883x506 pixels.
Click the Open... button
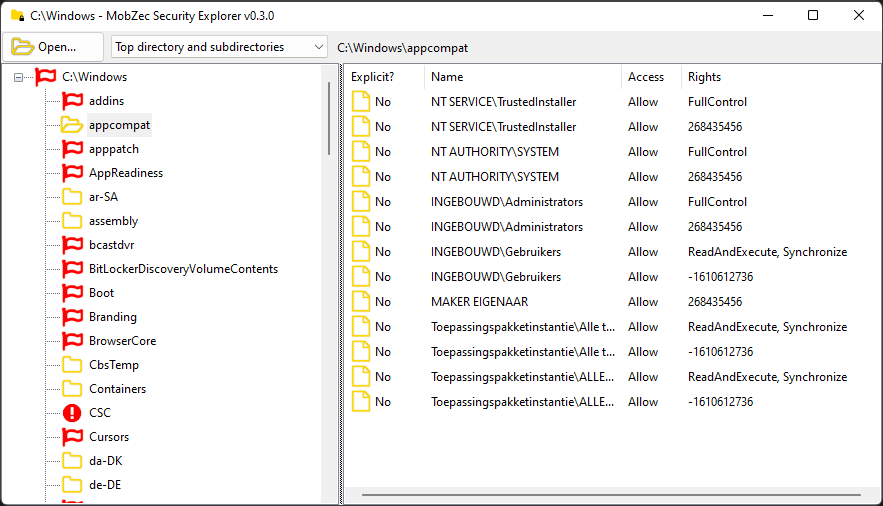point(53,47)
